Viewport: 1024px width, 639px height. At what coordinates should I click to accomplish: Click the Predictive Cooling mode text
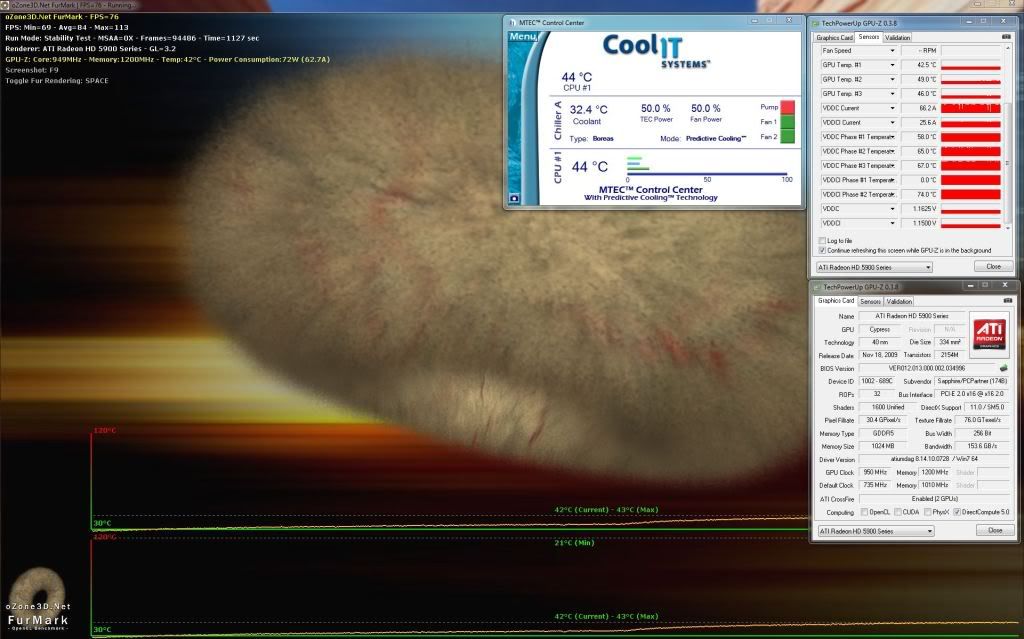[x=716, y=139]
